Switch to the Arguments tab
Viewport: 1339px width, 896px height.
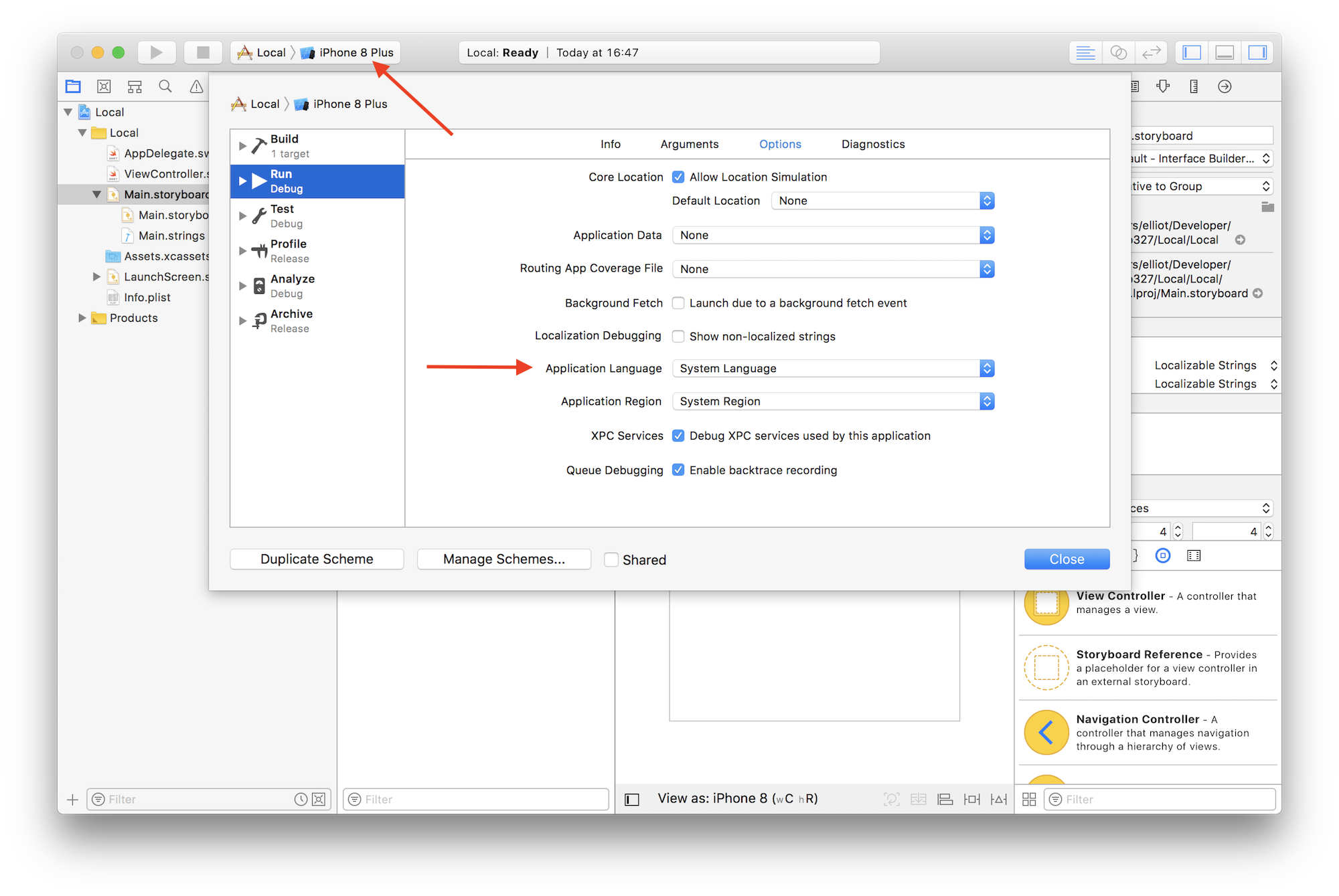689,145
